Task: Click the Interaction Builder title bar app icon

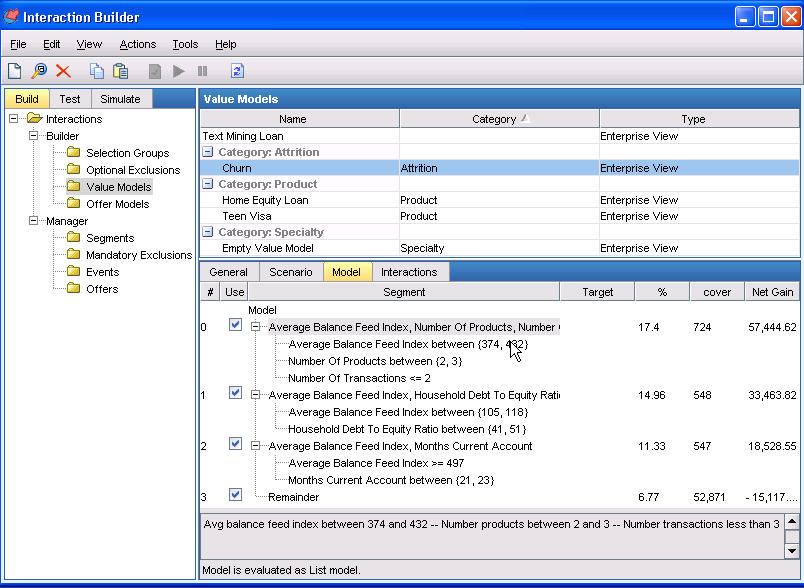Action: click(x=11, y=17)
